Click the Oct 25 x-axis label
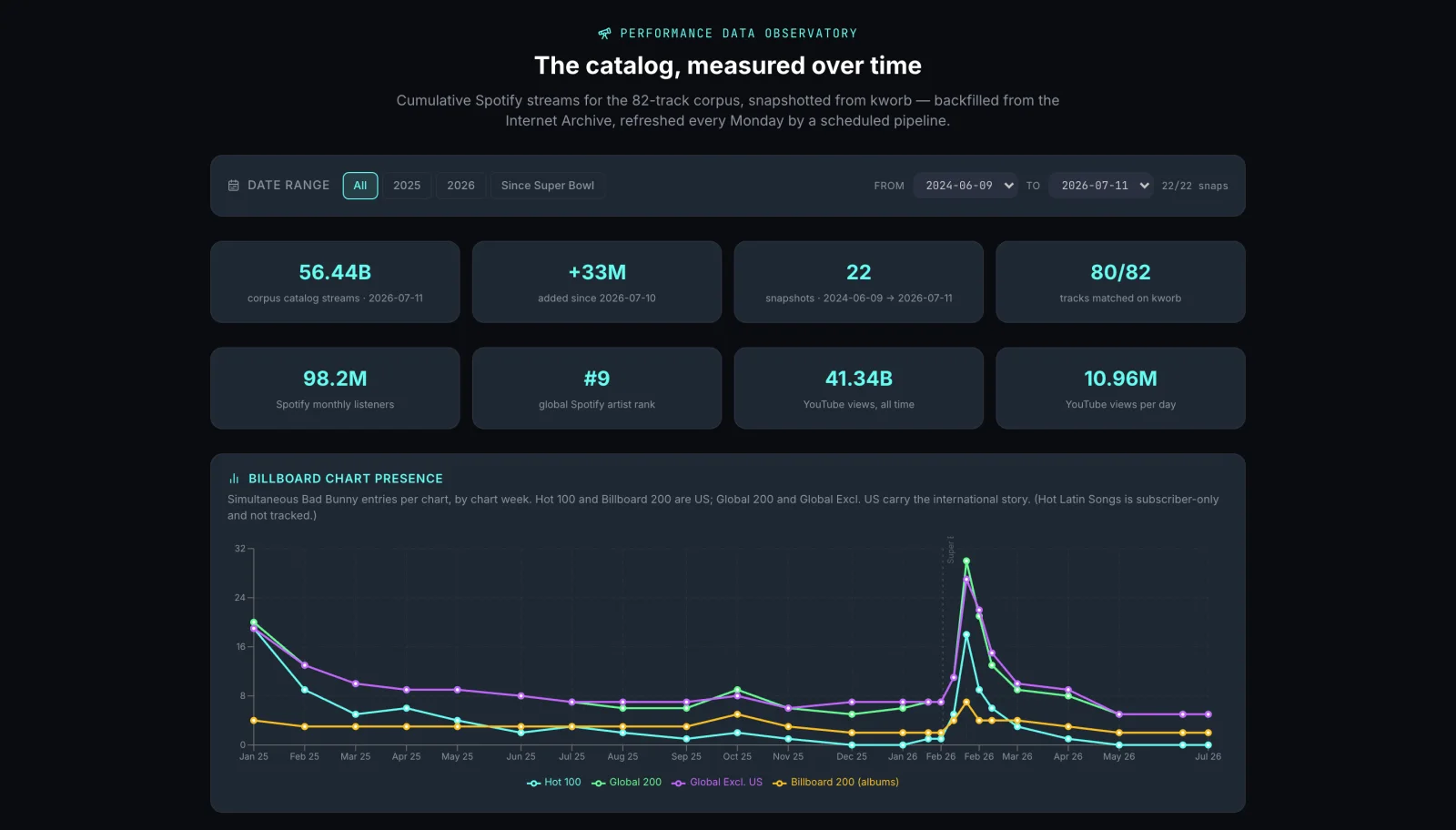 coord(737,757)
